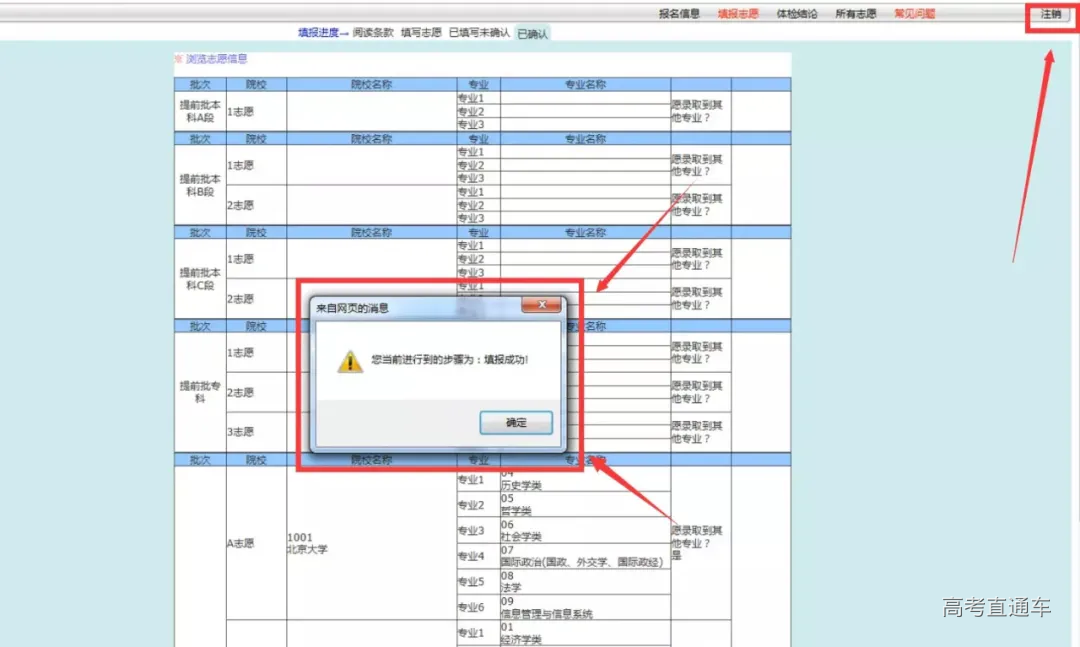Click the 注销 logout button

click(1051, 14)
